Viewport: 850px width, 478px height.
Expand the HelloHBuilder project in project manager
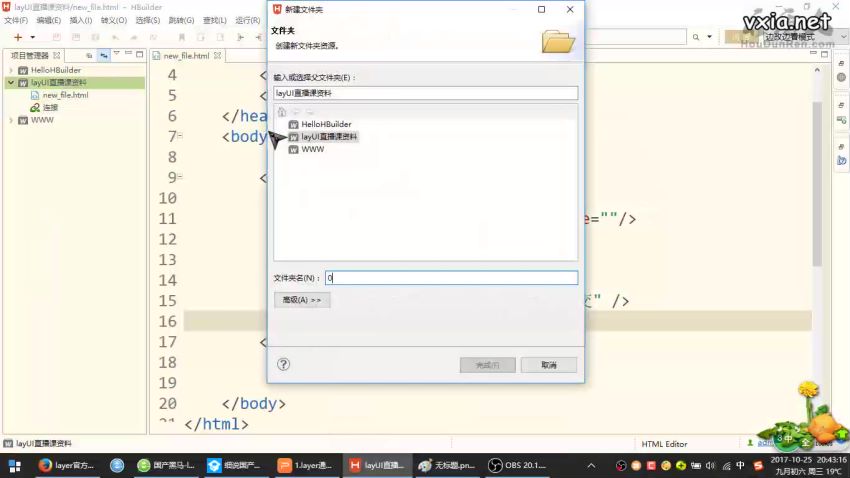11,70
